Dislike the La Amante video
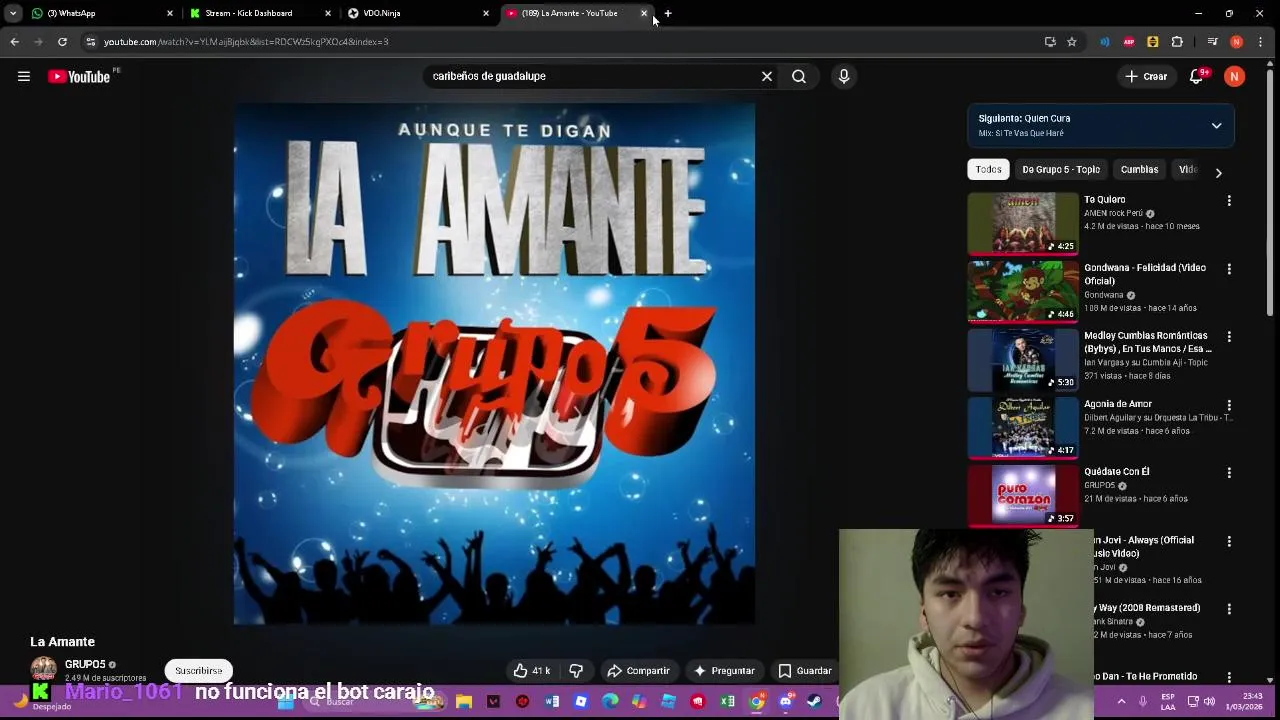 coord(576,671)
